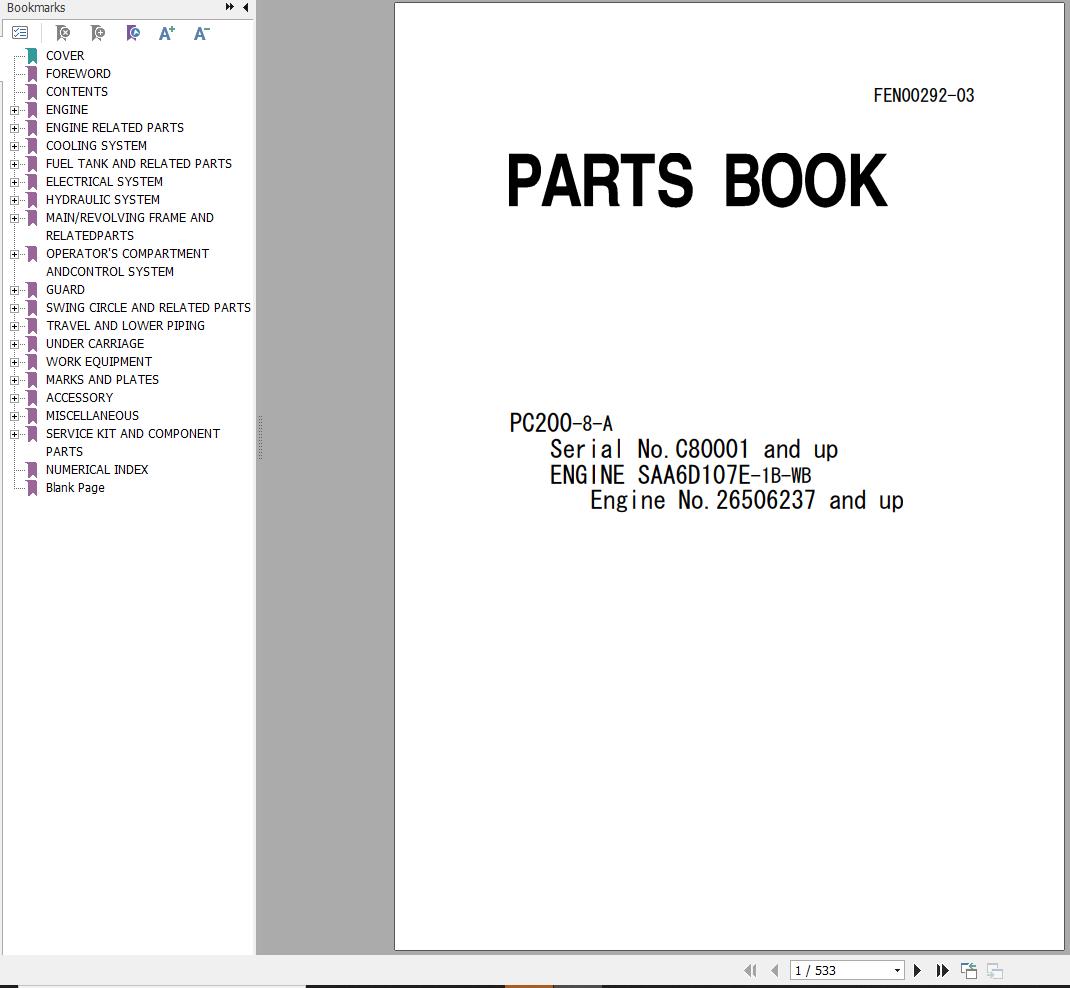Click the expand current bookmark icon
The width and height of the screenshot is (1070, 988).
[133, 33]
